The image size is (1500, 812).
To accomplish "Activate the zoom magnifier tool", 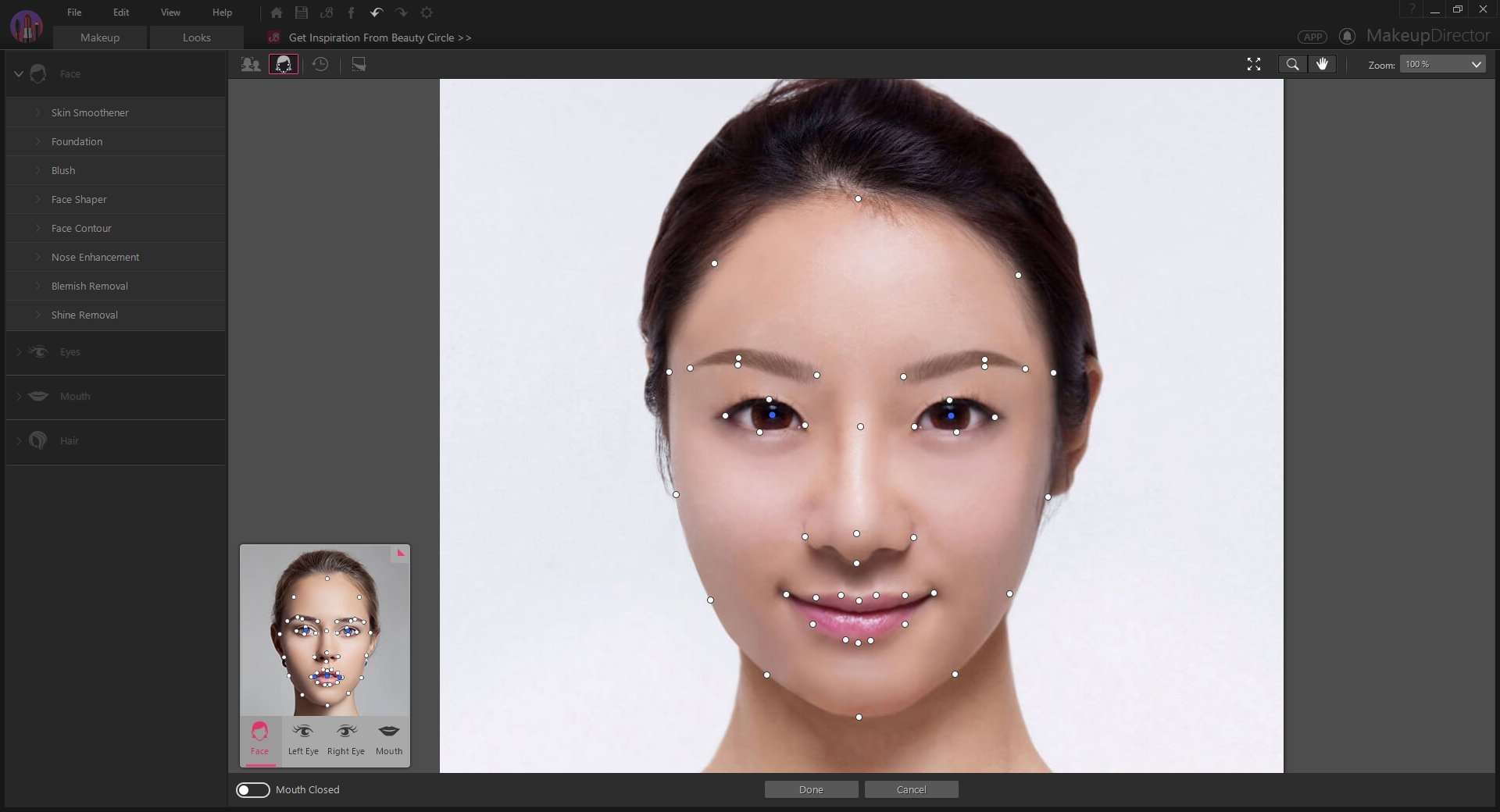I will click(1293, 64).
